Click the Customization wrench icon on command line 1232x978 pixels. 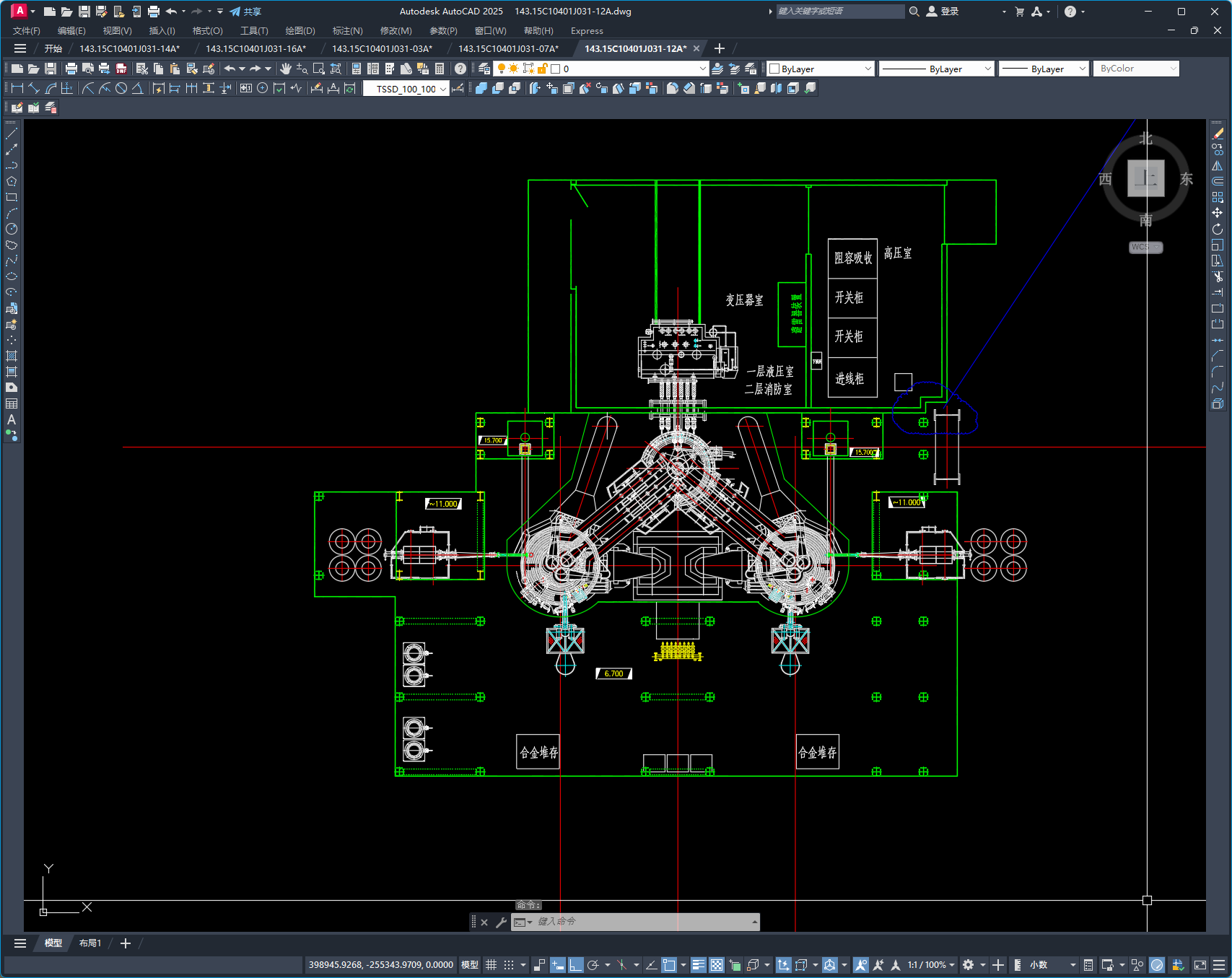501,922
